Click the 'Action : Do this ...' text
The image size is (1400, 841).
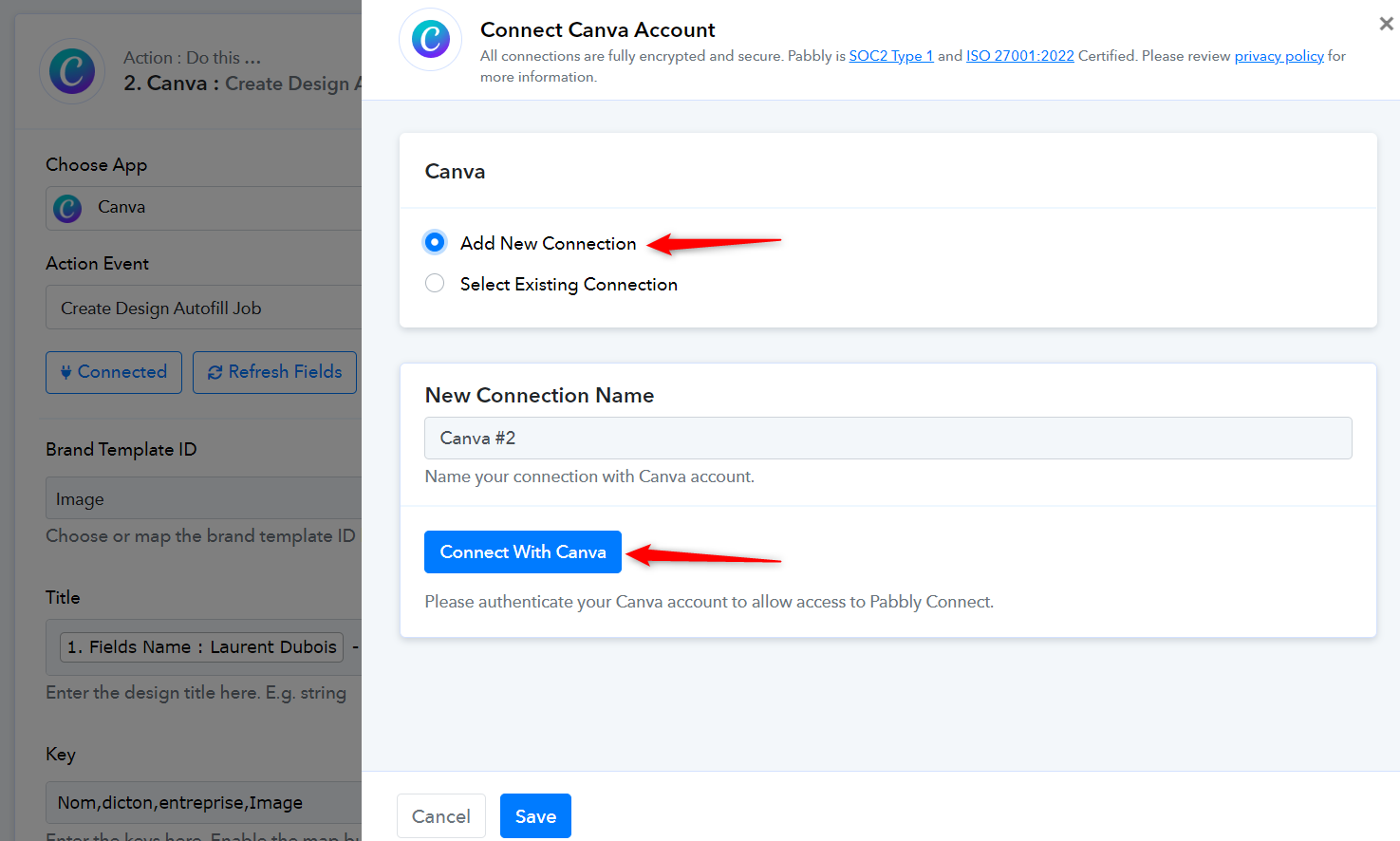[192, 57]
